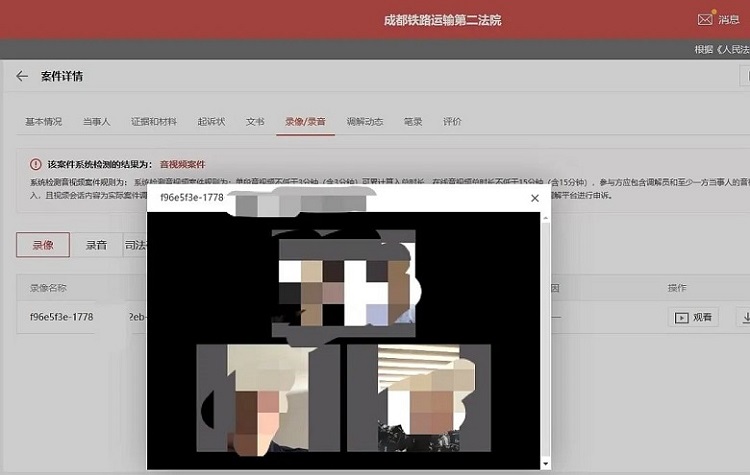The image size is (750, 475).
Task: Click the red warning icon in the notice
Action: pyautogui.click(x=36, y=164)
